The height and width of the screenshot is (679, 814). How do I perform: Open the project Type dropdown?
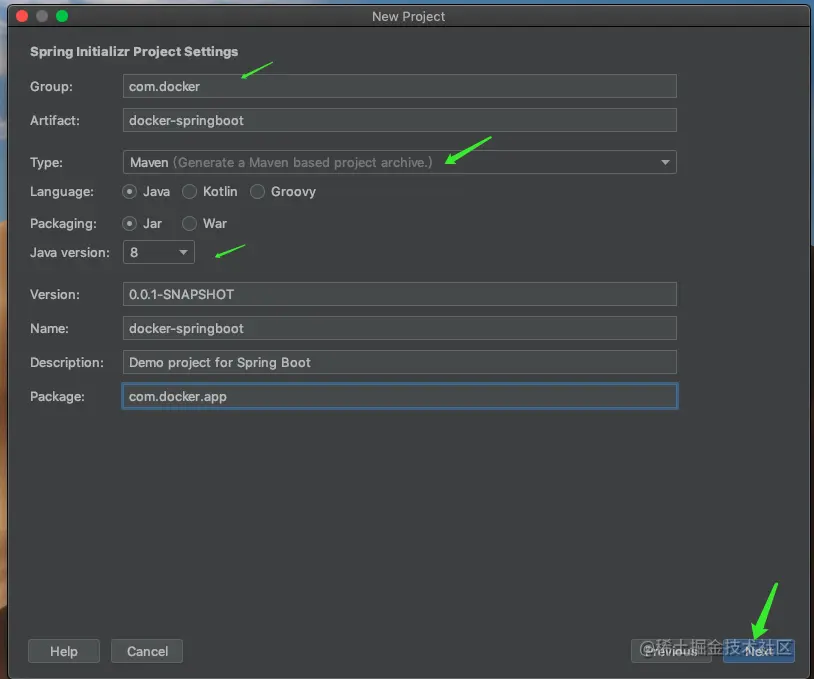(399, 162)
